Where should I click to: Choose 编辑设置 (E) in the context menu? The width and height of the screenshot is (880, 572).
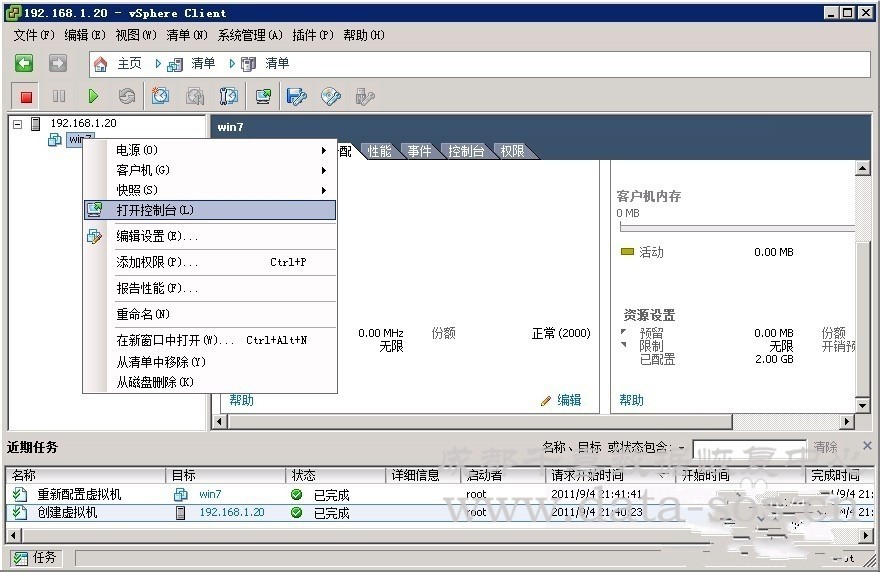pyautogui.click(x=156, y=236)
